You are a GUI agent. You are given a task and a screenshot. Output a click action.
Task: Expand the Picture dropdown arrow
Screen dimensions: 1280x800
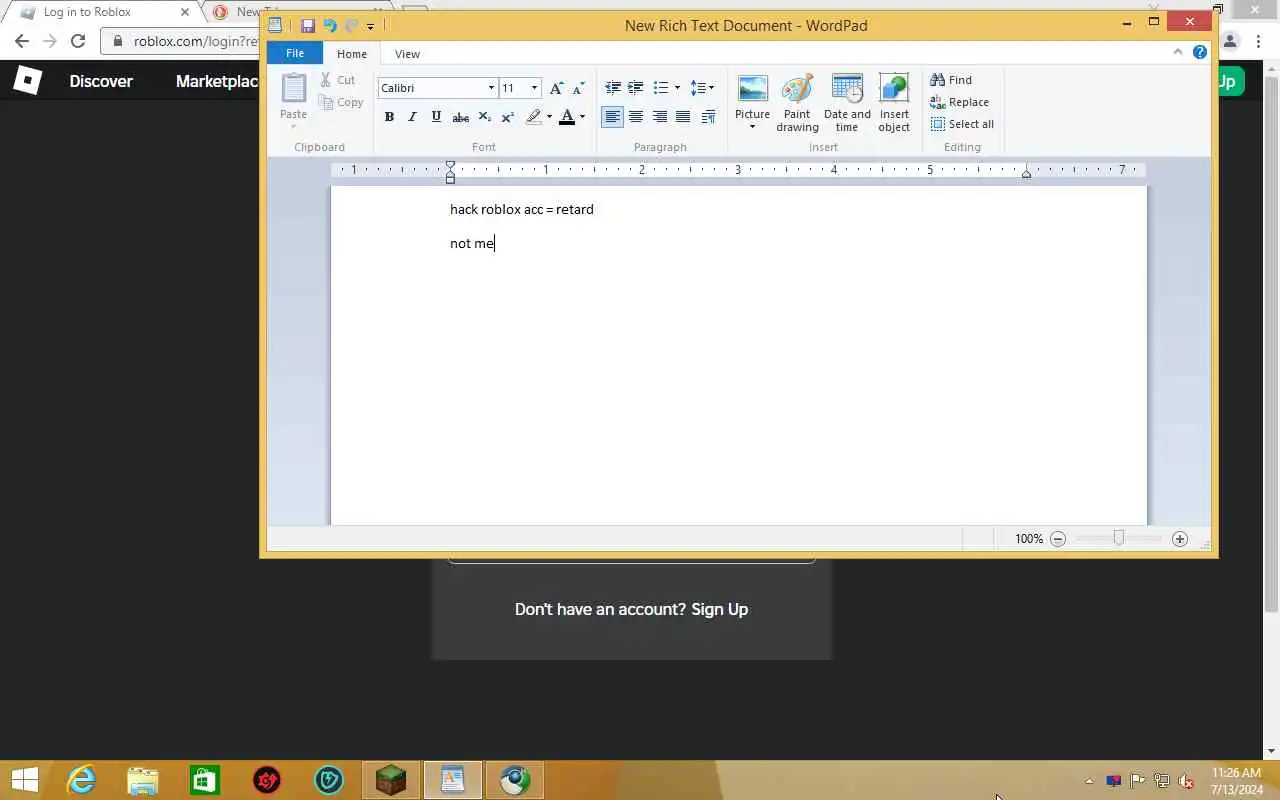752,127
